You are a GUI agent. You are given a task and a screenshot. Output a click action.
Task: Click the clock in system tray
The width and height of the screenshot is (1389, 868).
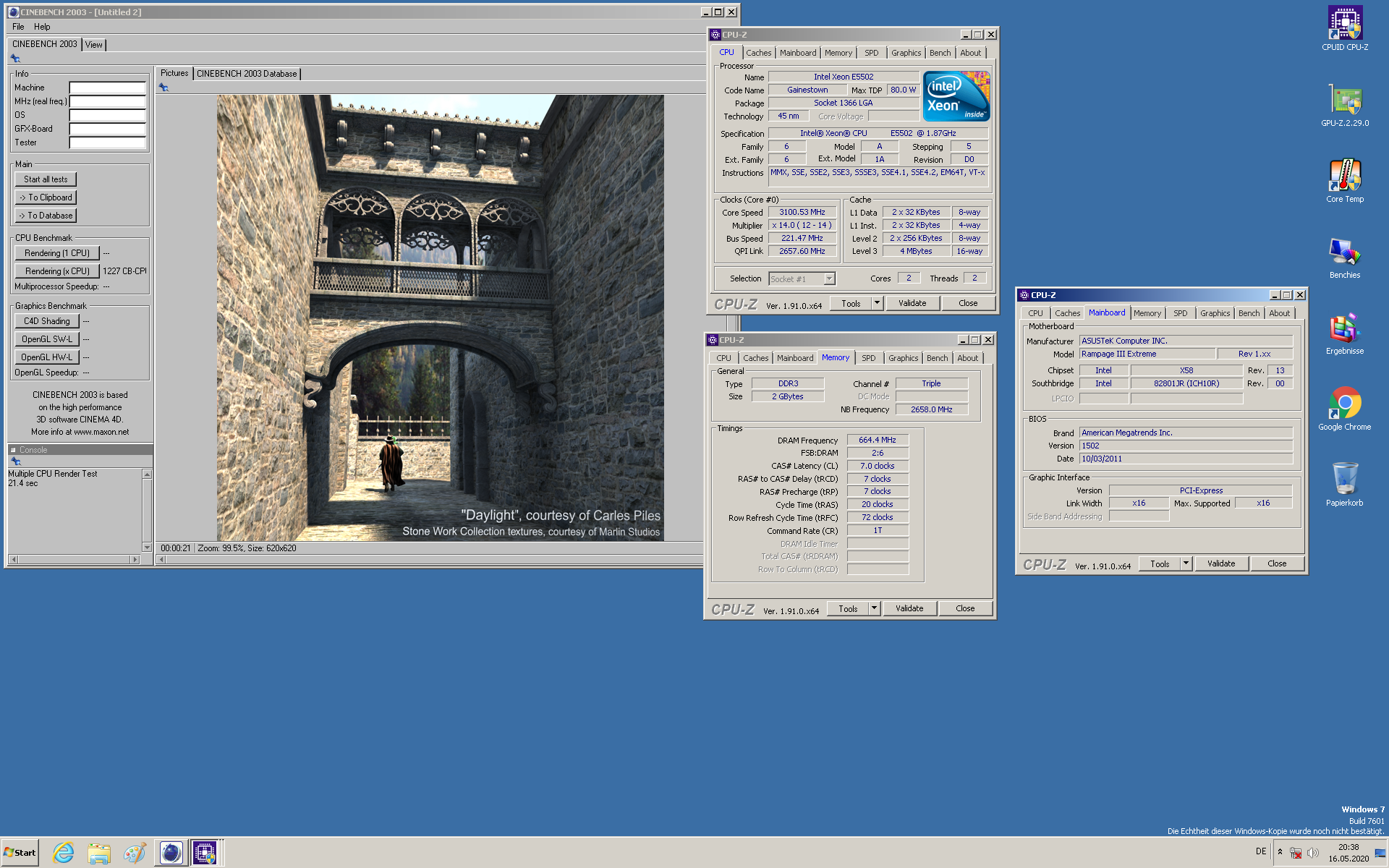coord(1348,853)
